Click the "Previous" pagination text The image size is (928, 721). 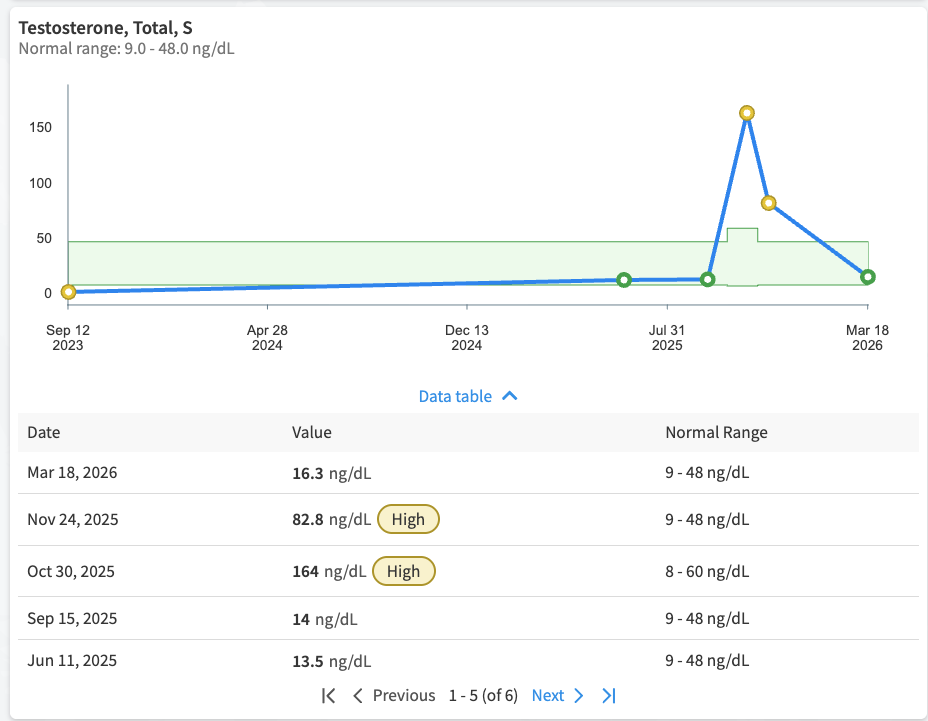click(x=404, y=695)
